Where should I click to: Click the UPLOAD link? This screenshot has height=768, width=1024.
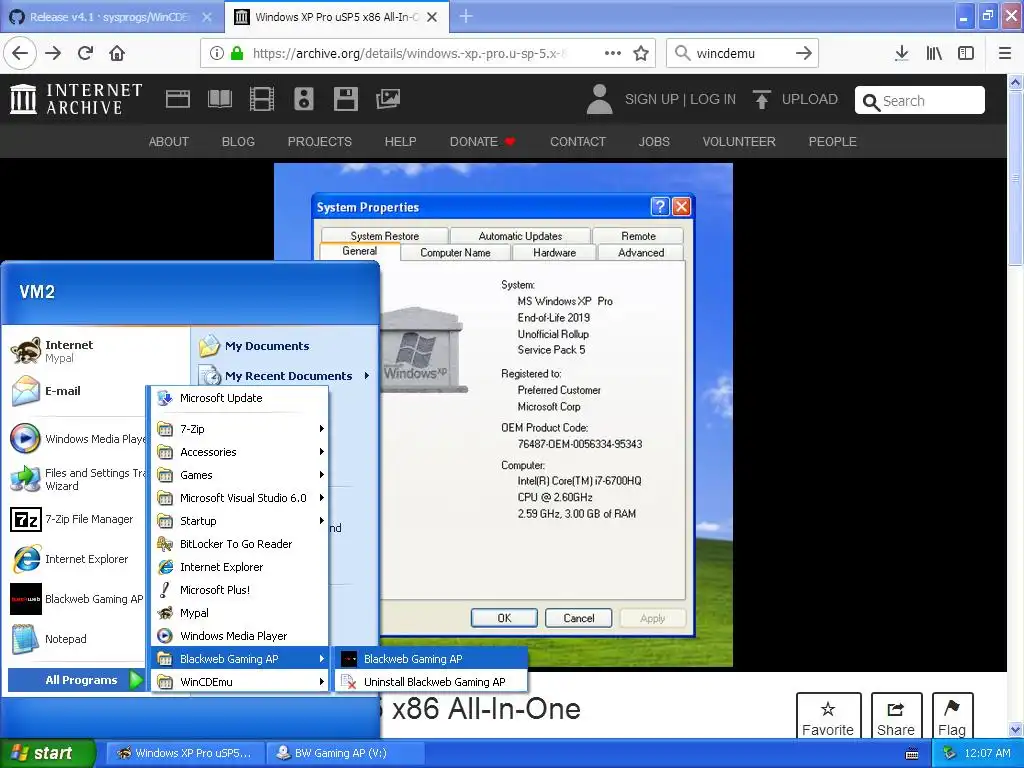click(x=795, y=99)
